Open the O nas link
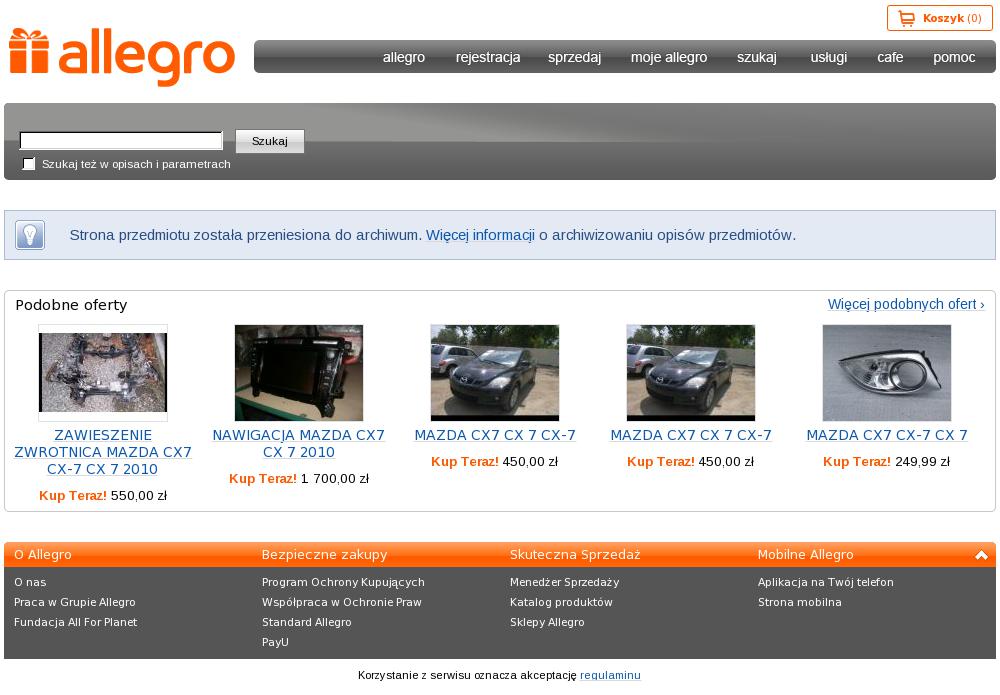The width and height of the screenshot is (1000, 695). 30,582
